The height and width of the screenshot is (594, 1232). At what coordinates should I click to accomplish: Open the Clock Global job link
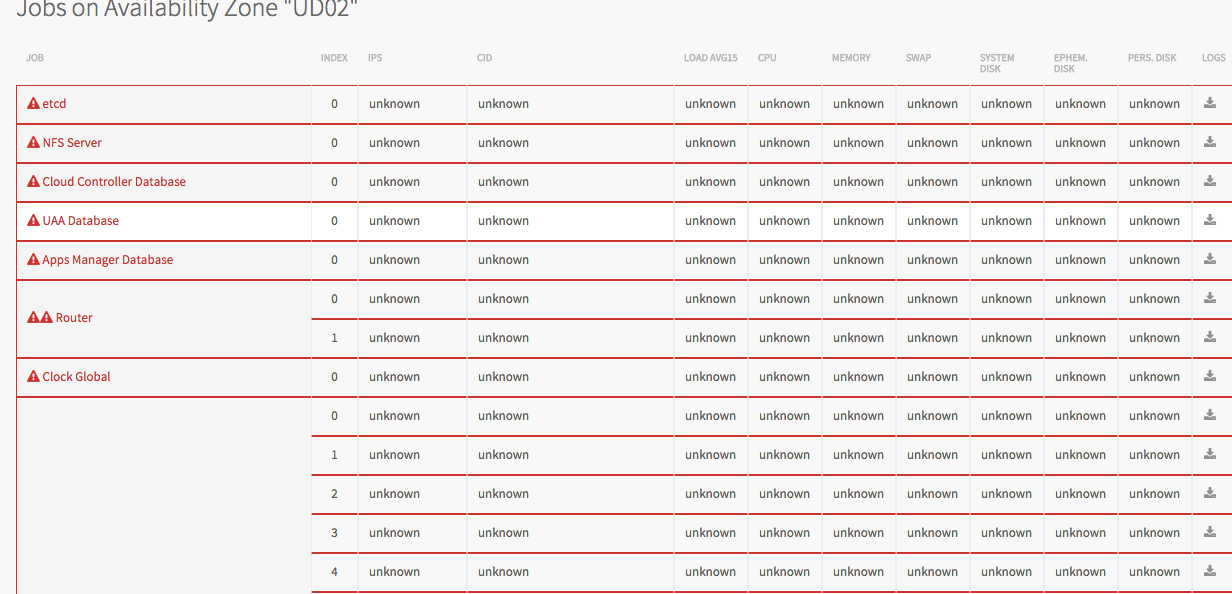[x=76, y=377]
